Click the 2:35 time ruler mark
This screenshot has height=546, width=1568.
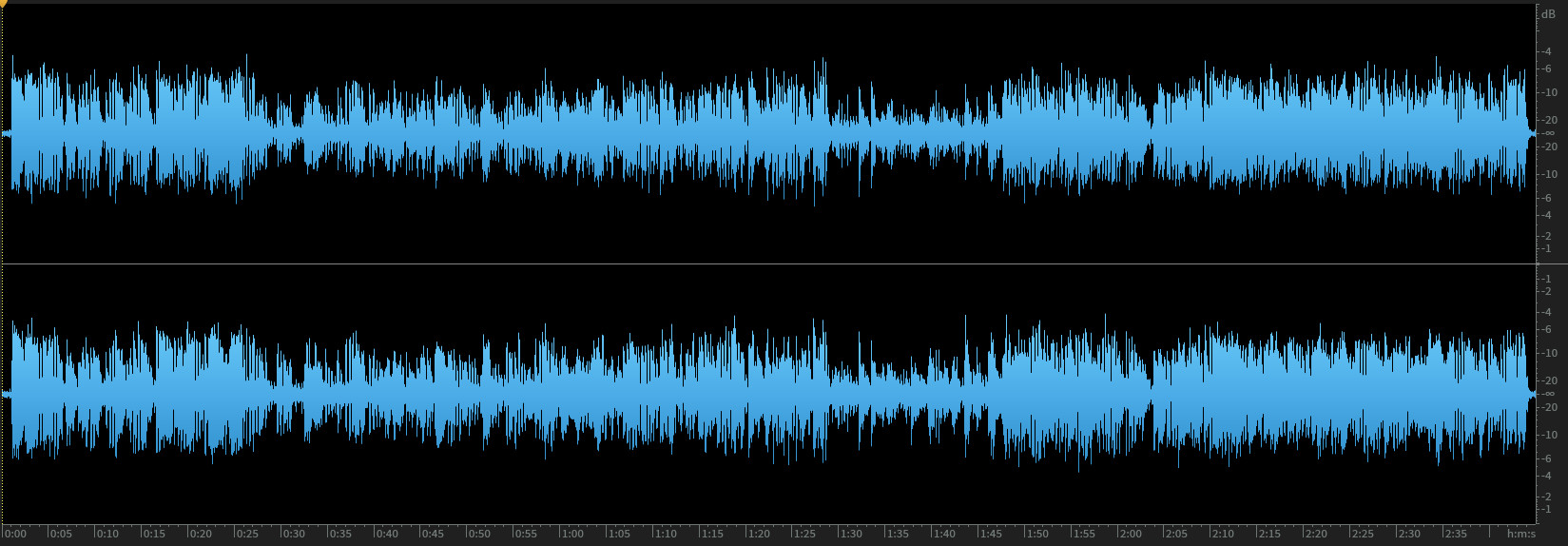tap(1458, 534)
